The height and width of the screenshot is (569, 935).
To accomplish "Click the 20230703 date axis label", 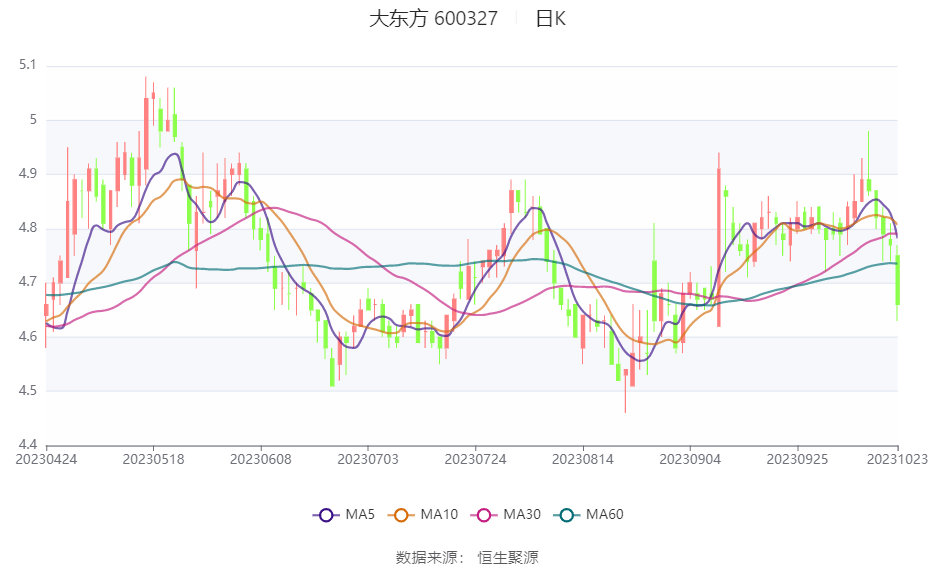I will [368, 459].
